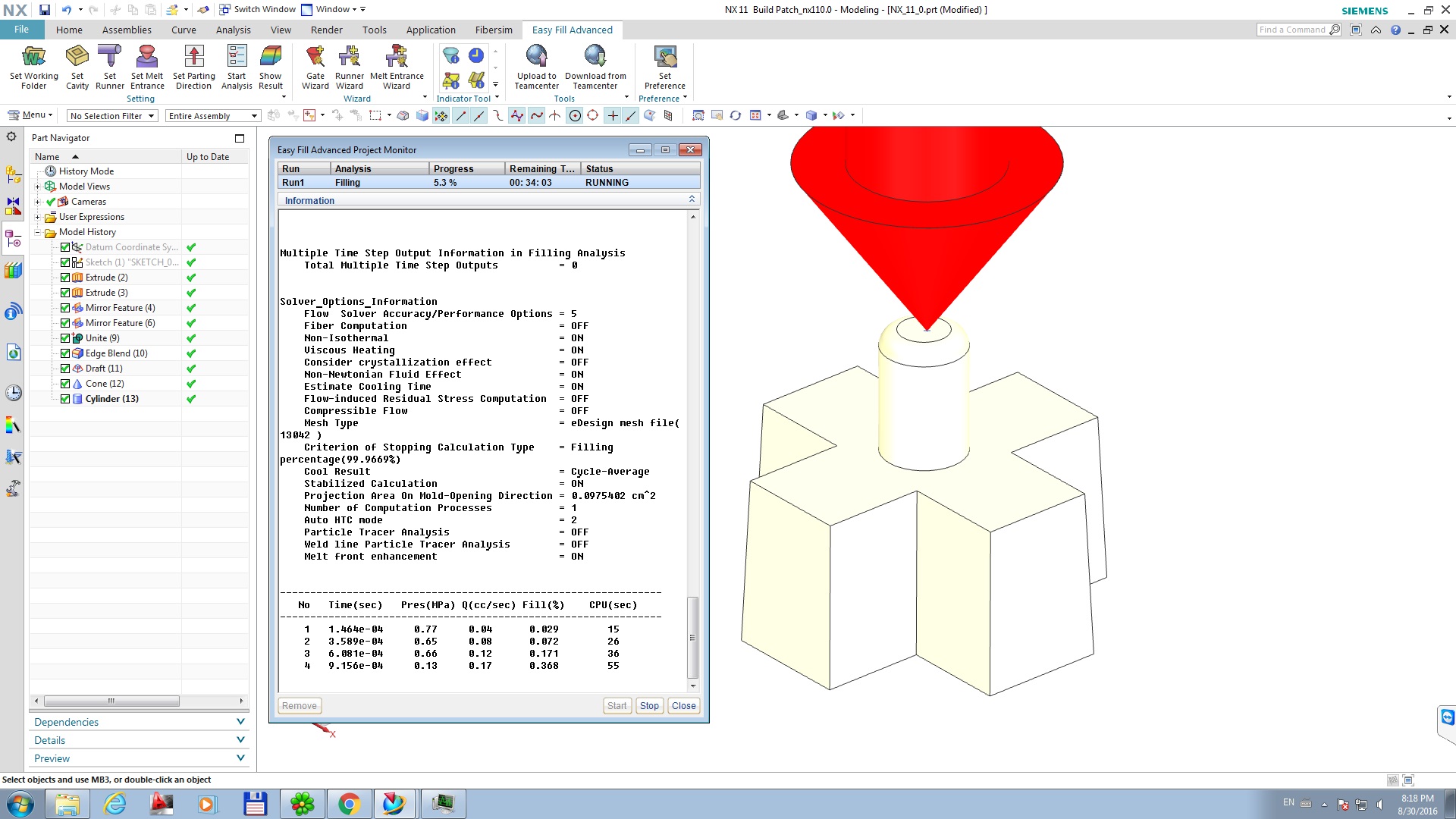This screenshot has width=1456, height=819.
Task: Launch Melt Entrance Wizard
Action: [397, 67]
